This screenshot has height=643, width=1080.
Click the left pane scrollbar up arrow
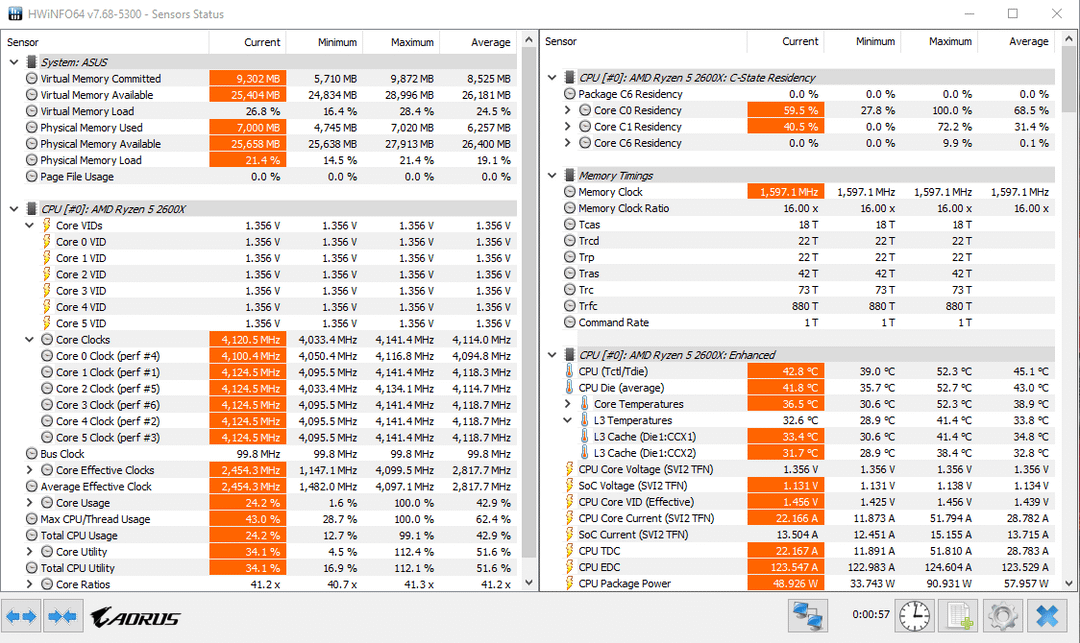[x=529, y=40]
